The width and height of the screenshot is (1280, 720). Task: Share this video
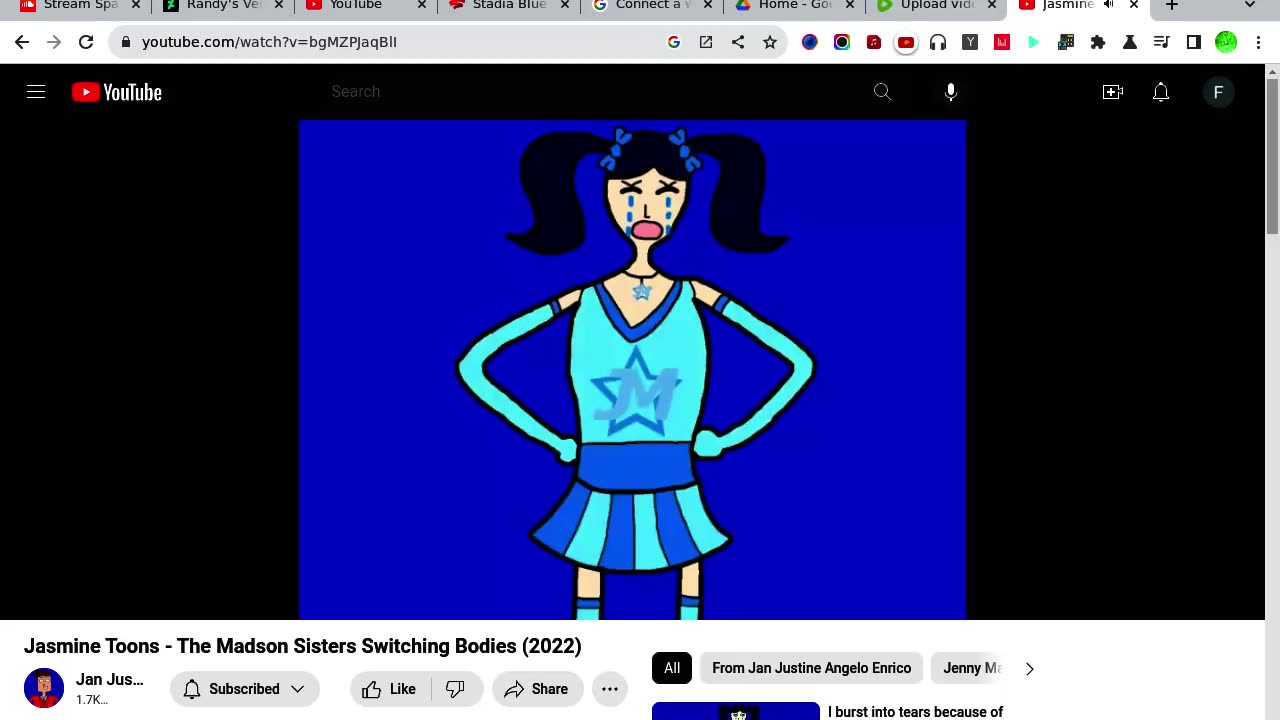tap(537, 689)
